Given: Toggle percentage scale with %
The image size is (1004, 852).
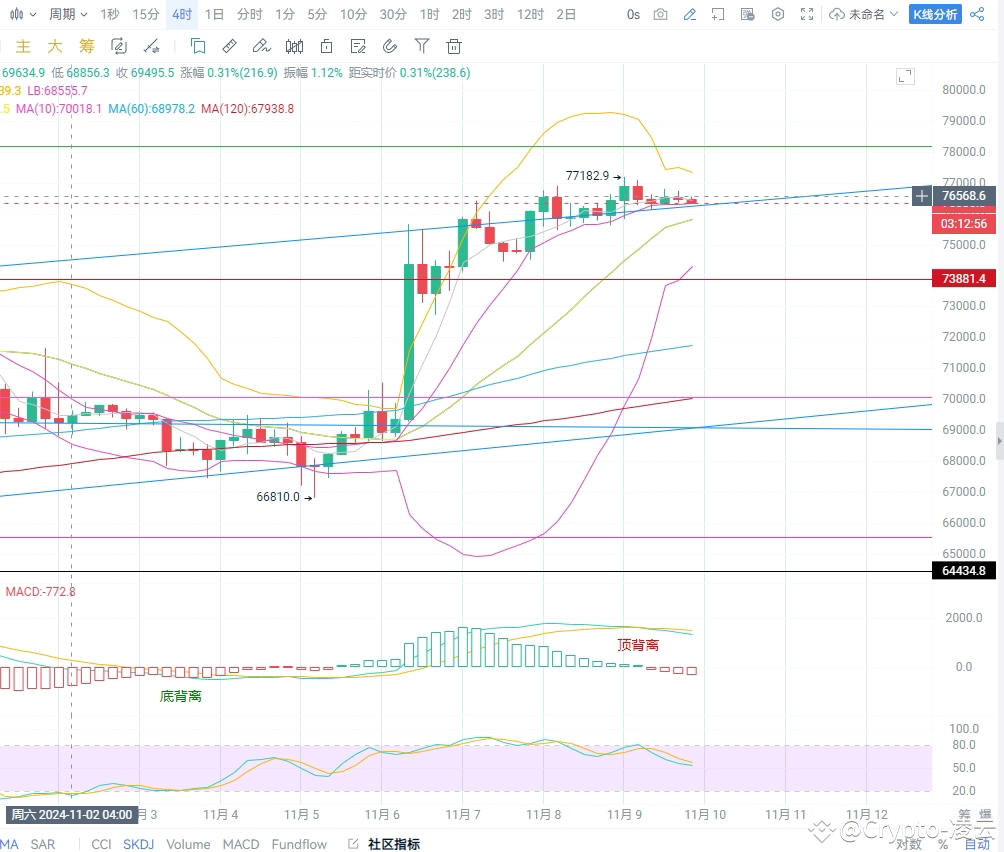Looking at the screenshot, I should tap(944, 843).
